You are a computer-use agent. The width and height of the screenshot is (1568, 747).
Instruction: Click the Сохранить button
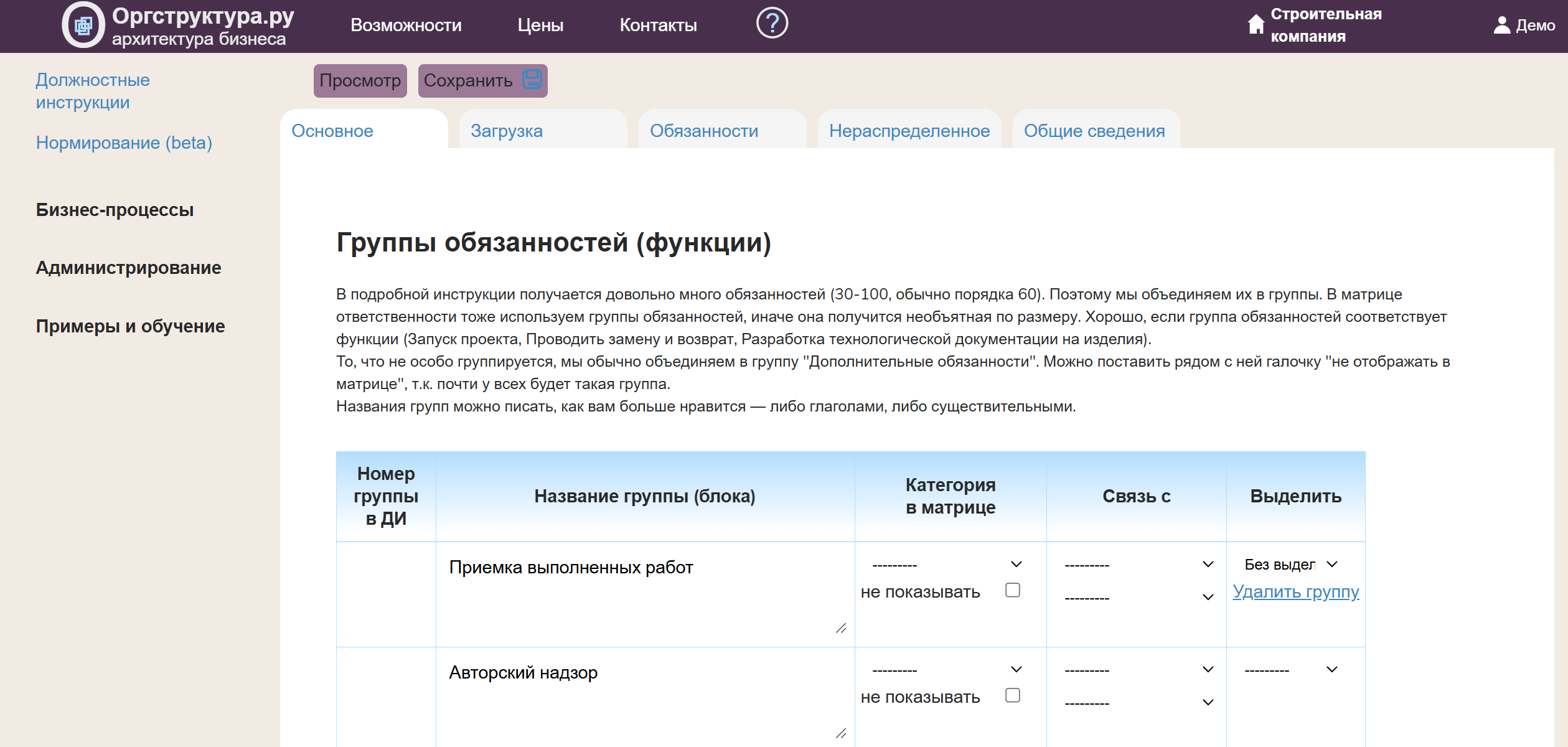click(483, 80)
